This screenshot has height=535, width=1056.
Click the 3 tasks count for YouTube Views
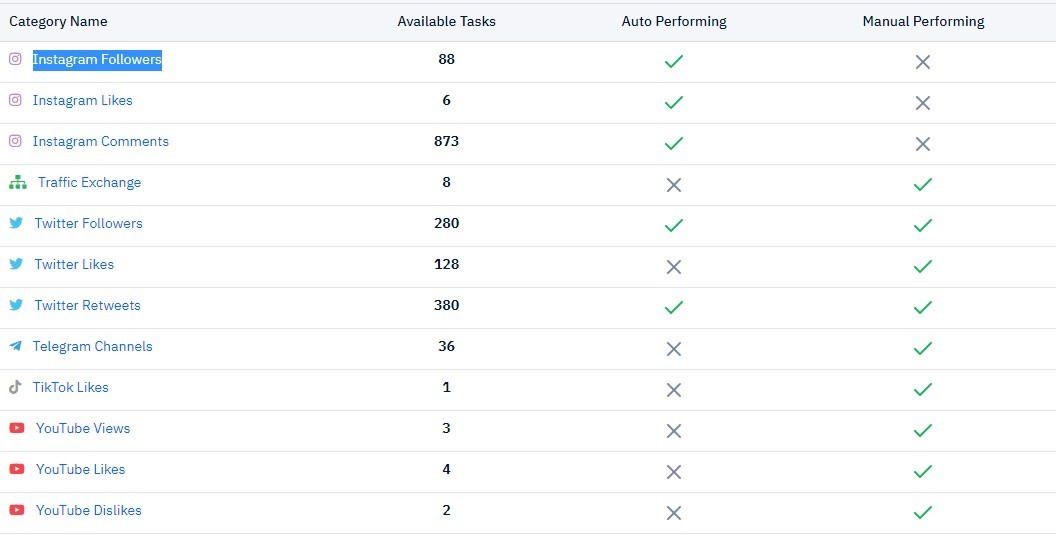[447, 428]
